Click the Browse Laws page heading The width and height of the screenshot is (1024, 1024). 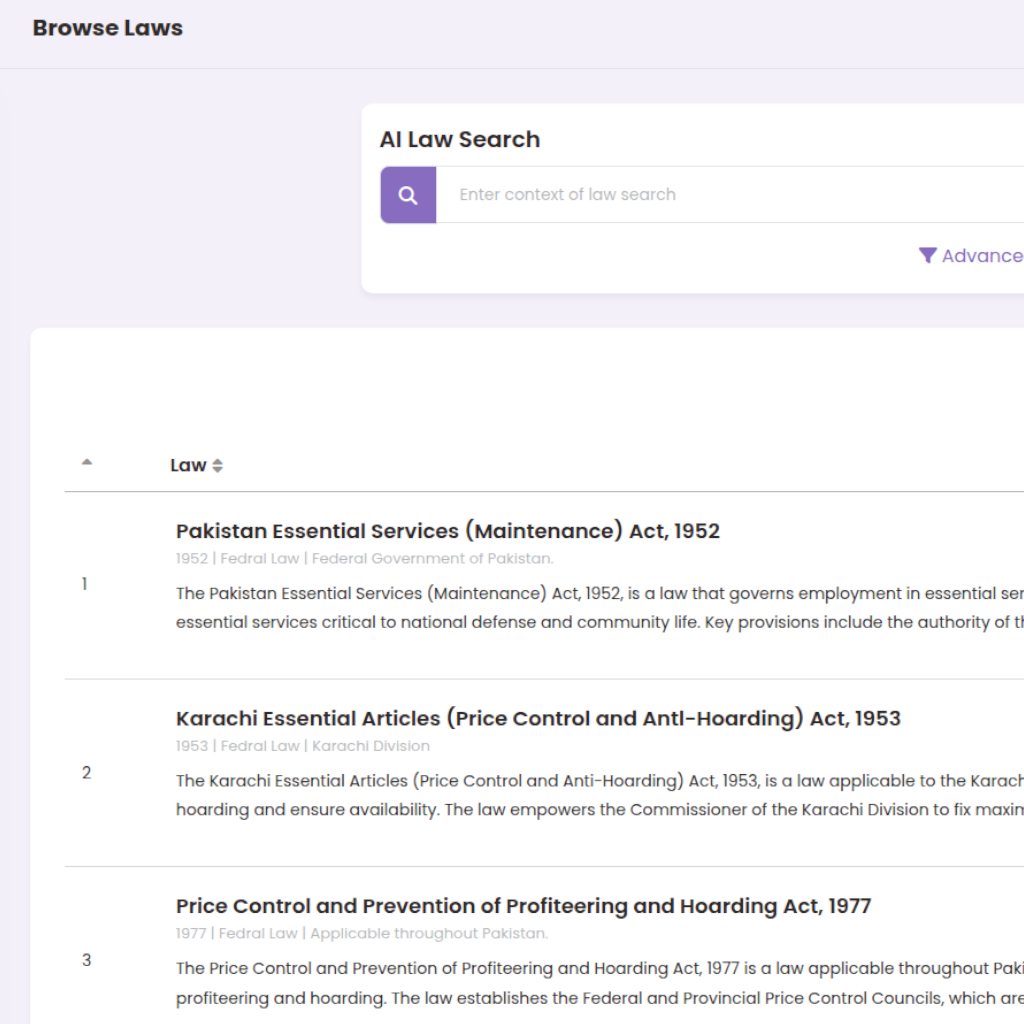coord(108,28)
